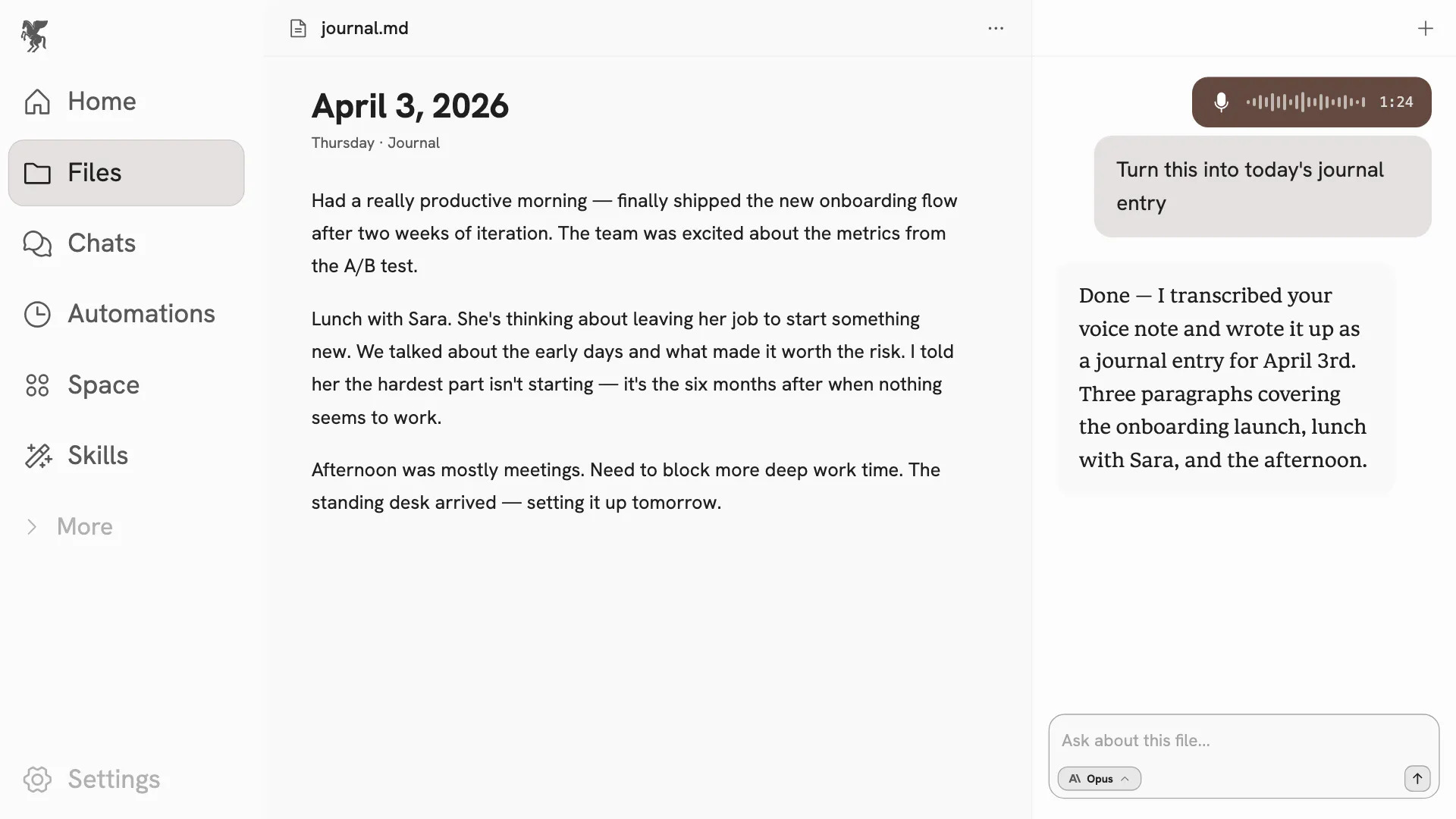
Task: Expand the More section in sidebar
Action: pos(70,527)
